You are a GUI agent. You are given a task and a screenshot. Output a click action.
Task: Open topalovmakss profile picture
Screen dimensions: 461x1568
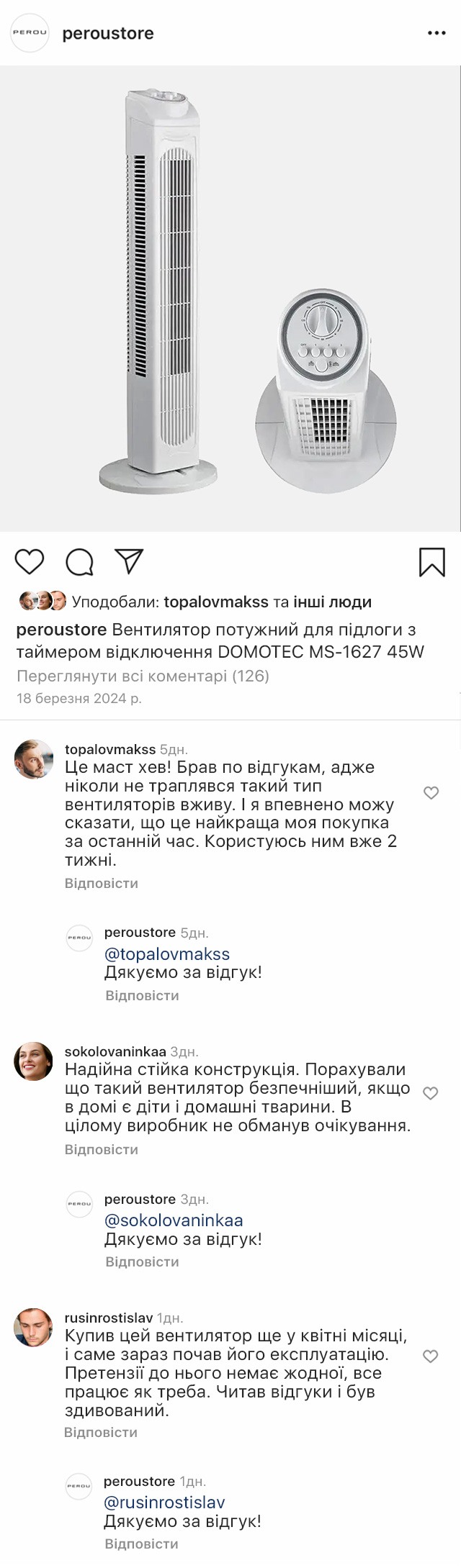34,759
